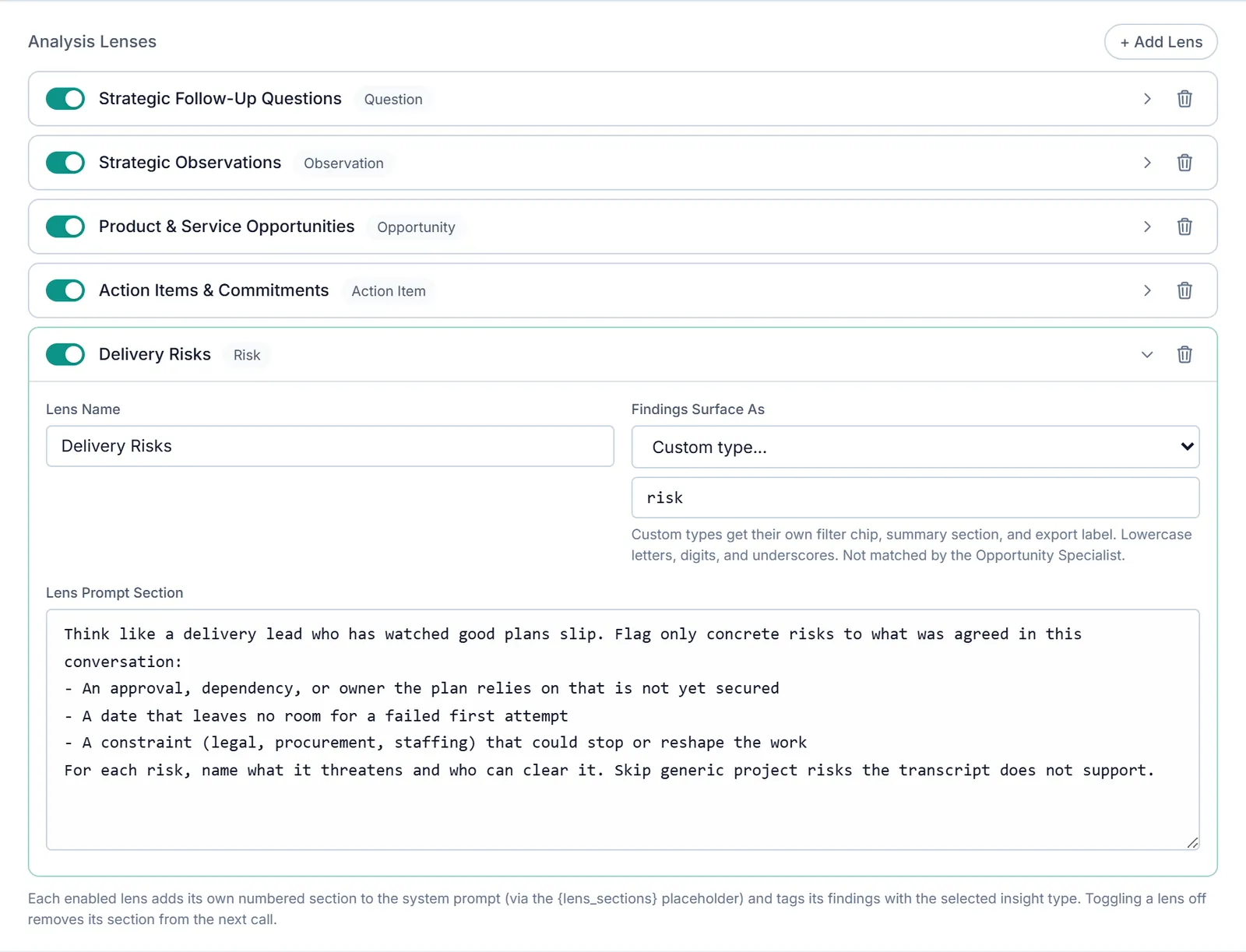Click the 'Opportunity' type badge

(x=416, y=227)
